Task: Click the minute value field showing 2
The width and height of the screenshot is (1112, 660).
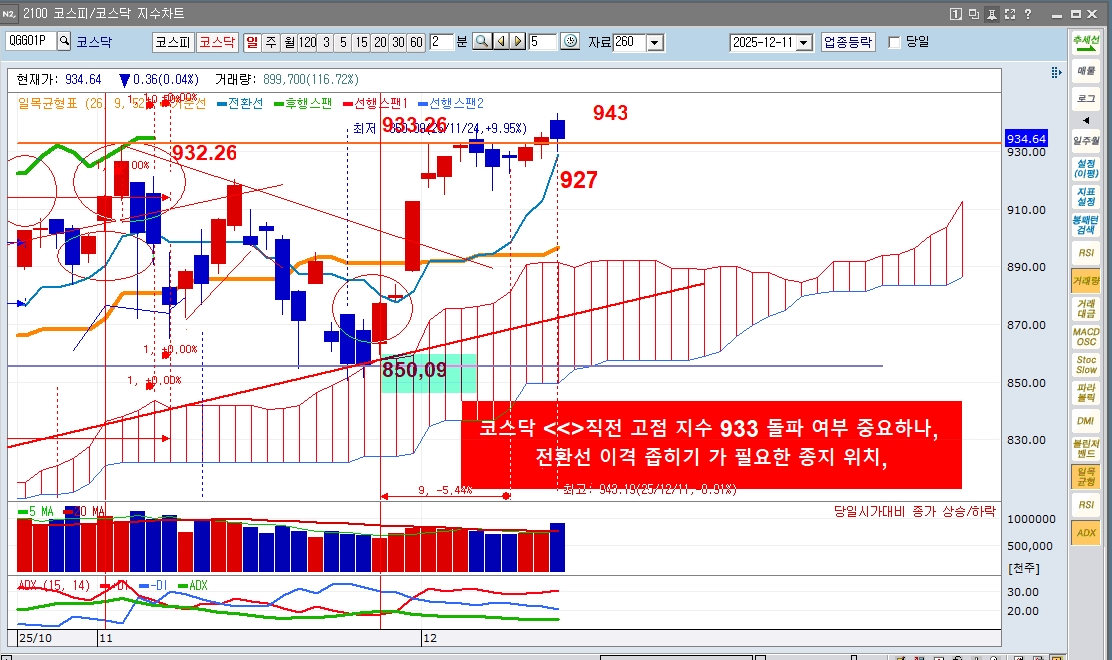Action: point(440,42)
